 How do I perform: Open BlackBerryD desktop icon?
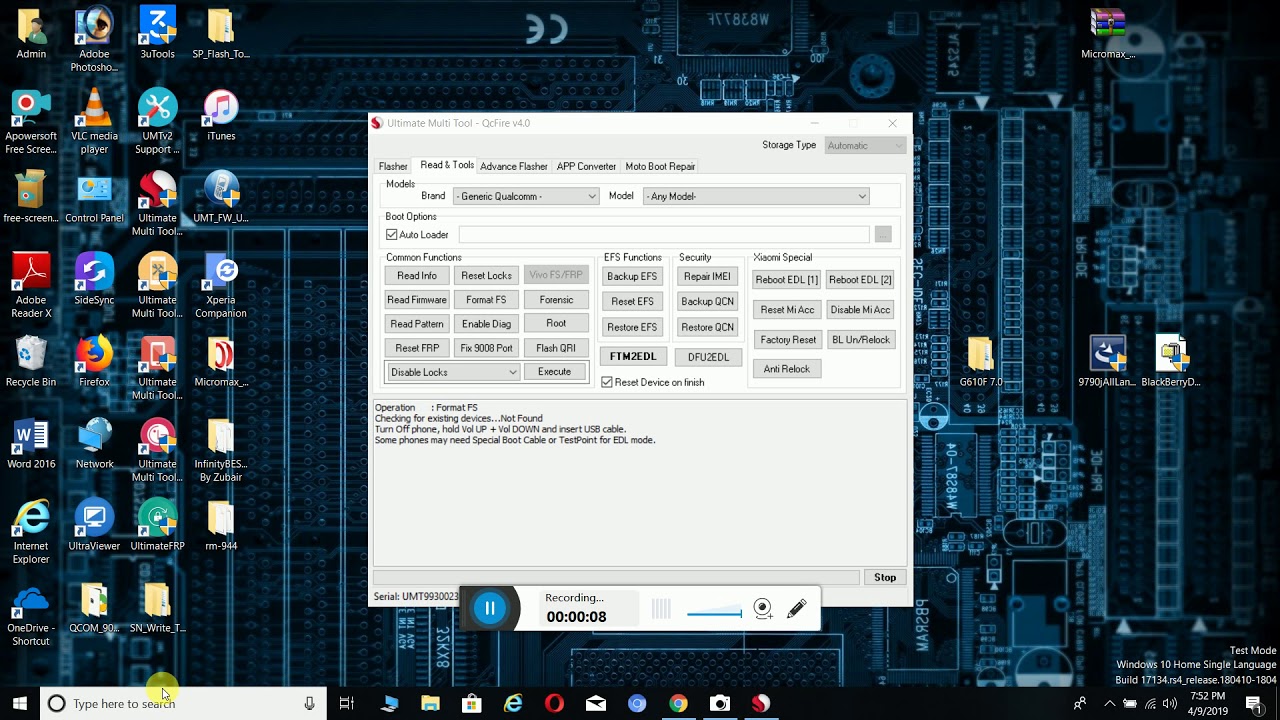click(1171, 361)
